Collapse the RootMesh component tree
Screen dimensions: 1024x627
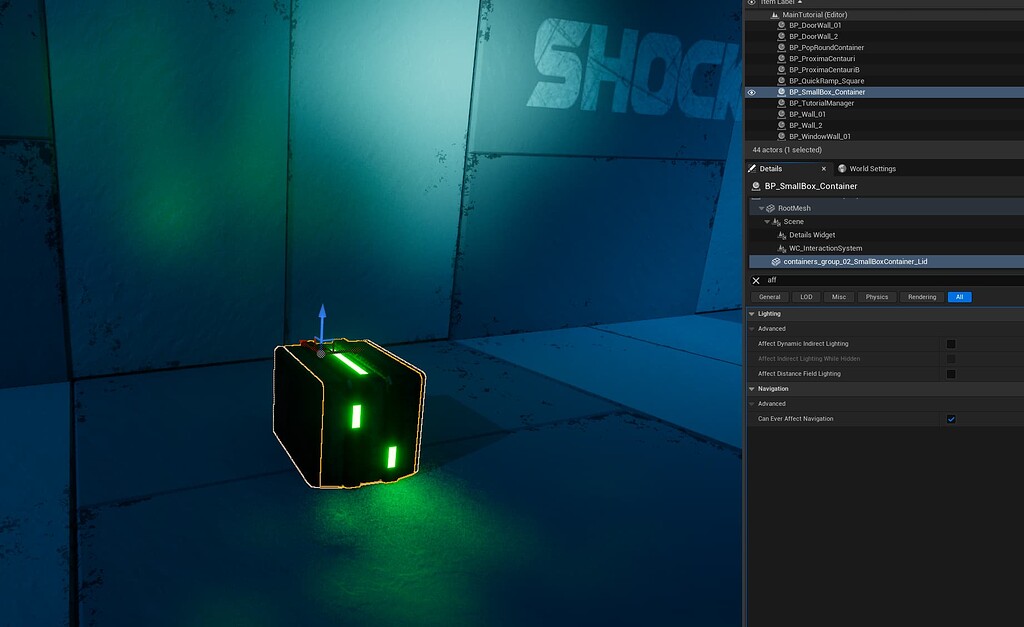tap(761, 208)
